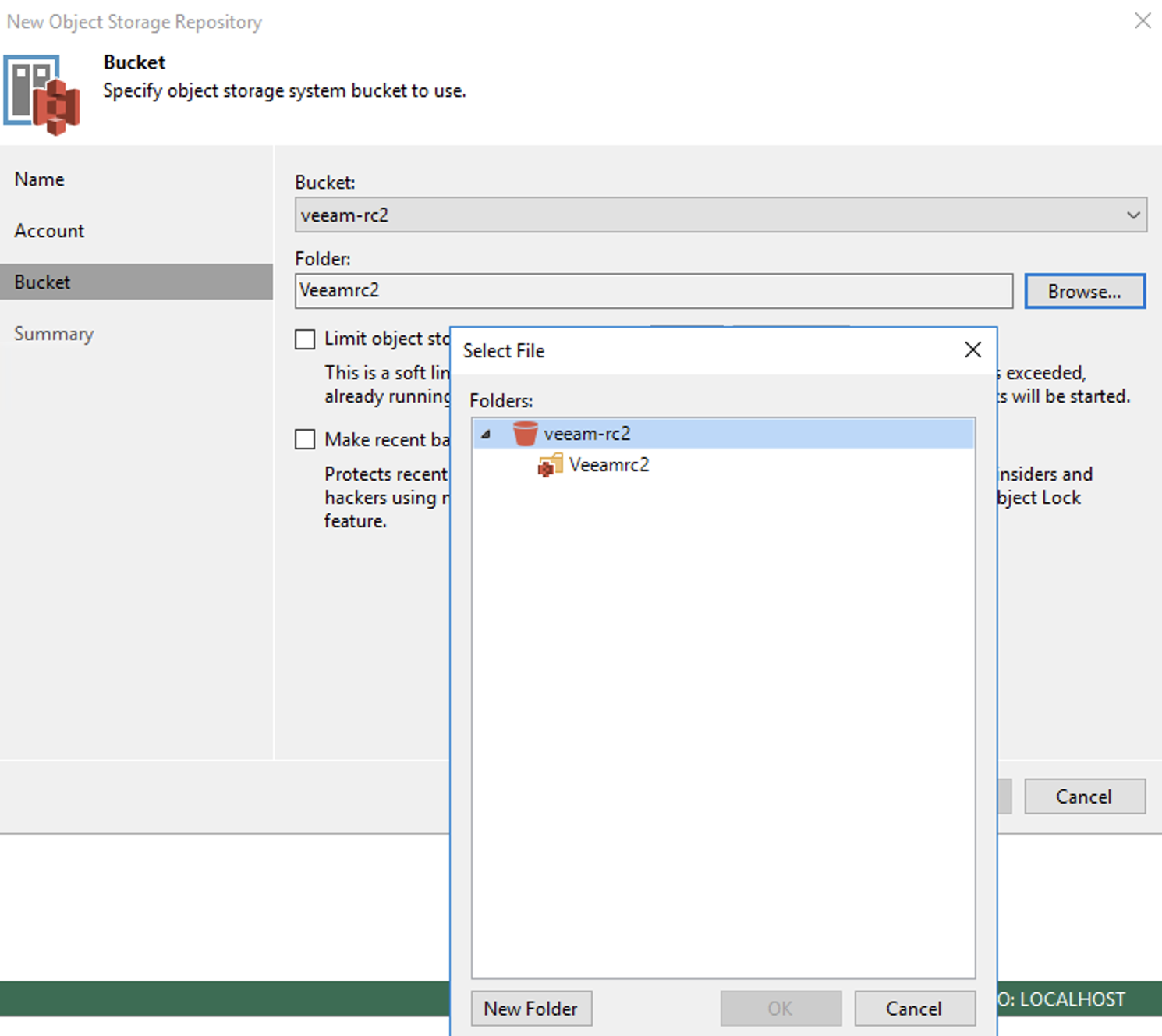Click the red bucket icon for veeam-rc2
Viewport: 1162px width, 1036px height.
(x=526, y=434)
